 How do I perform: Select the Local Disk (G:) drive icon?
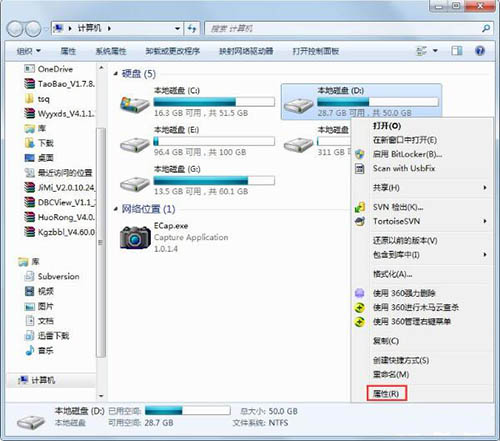pos(135,184)
